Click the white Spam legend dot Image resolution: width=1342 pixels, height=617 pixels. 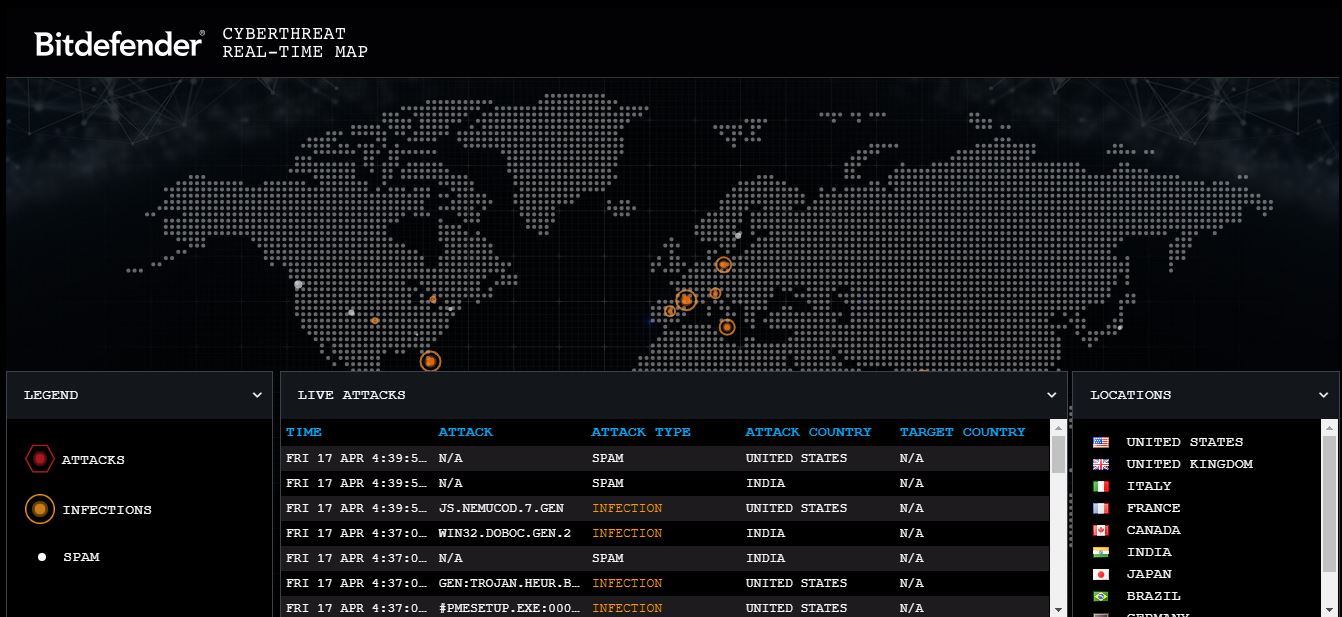(42, 557)
